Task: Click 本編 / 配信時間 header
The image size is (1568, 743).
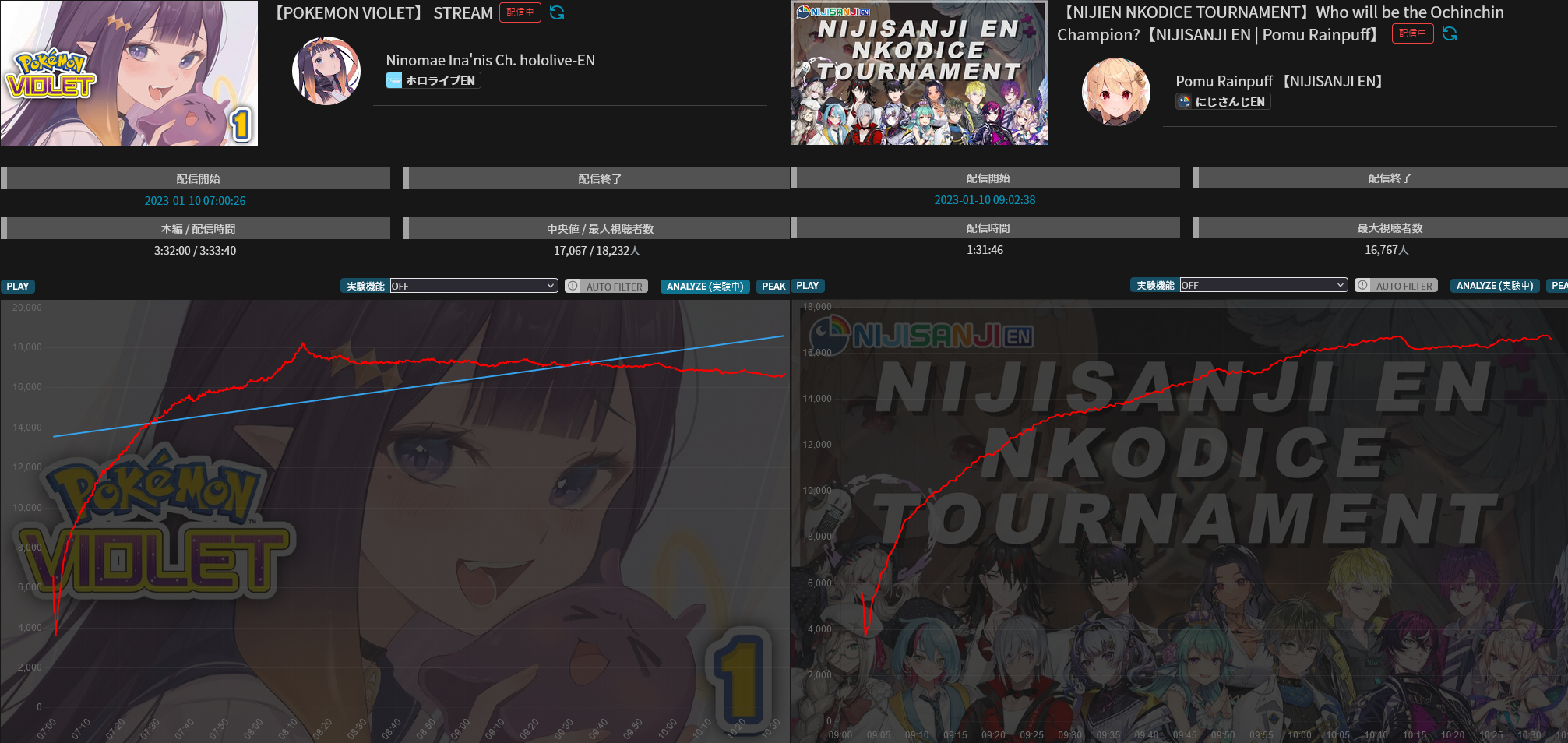Action: 196,228
